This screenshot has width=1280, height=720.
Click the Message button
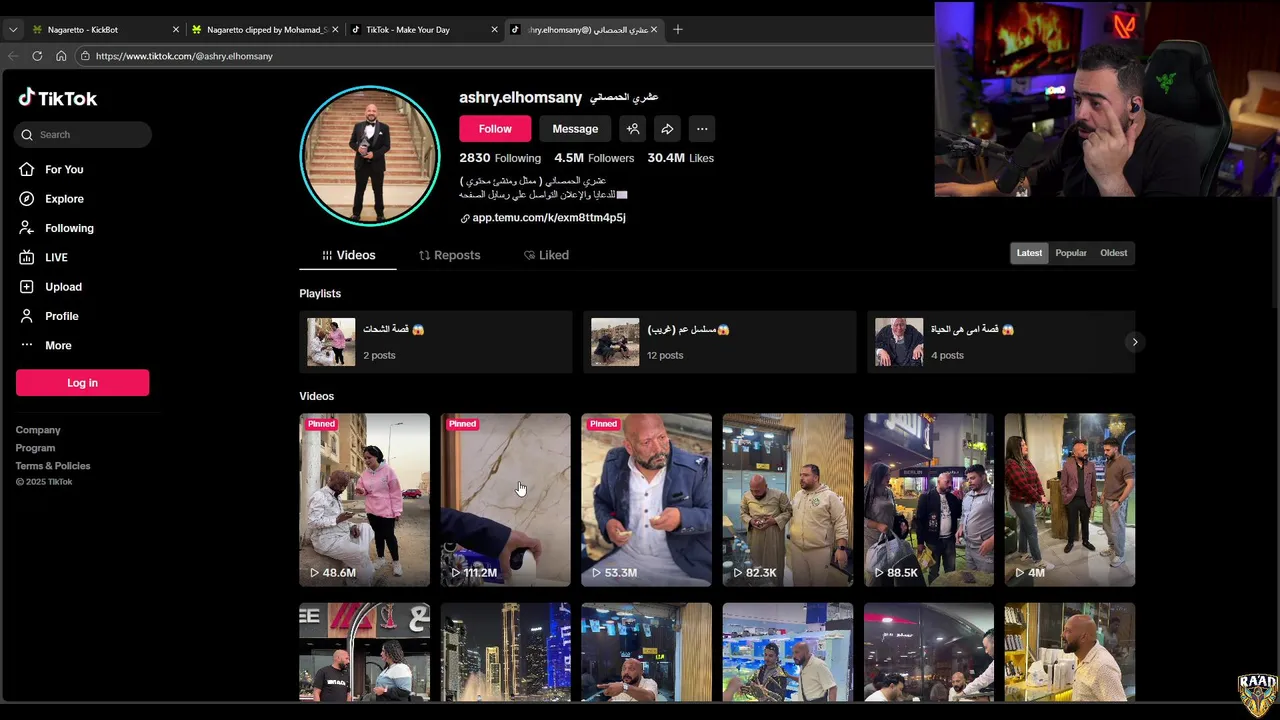pos(575,129)
